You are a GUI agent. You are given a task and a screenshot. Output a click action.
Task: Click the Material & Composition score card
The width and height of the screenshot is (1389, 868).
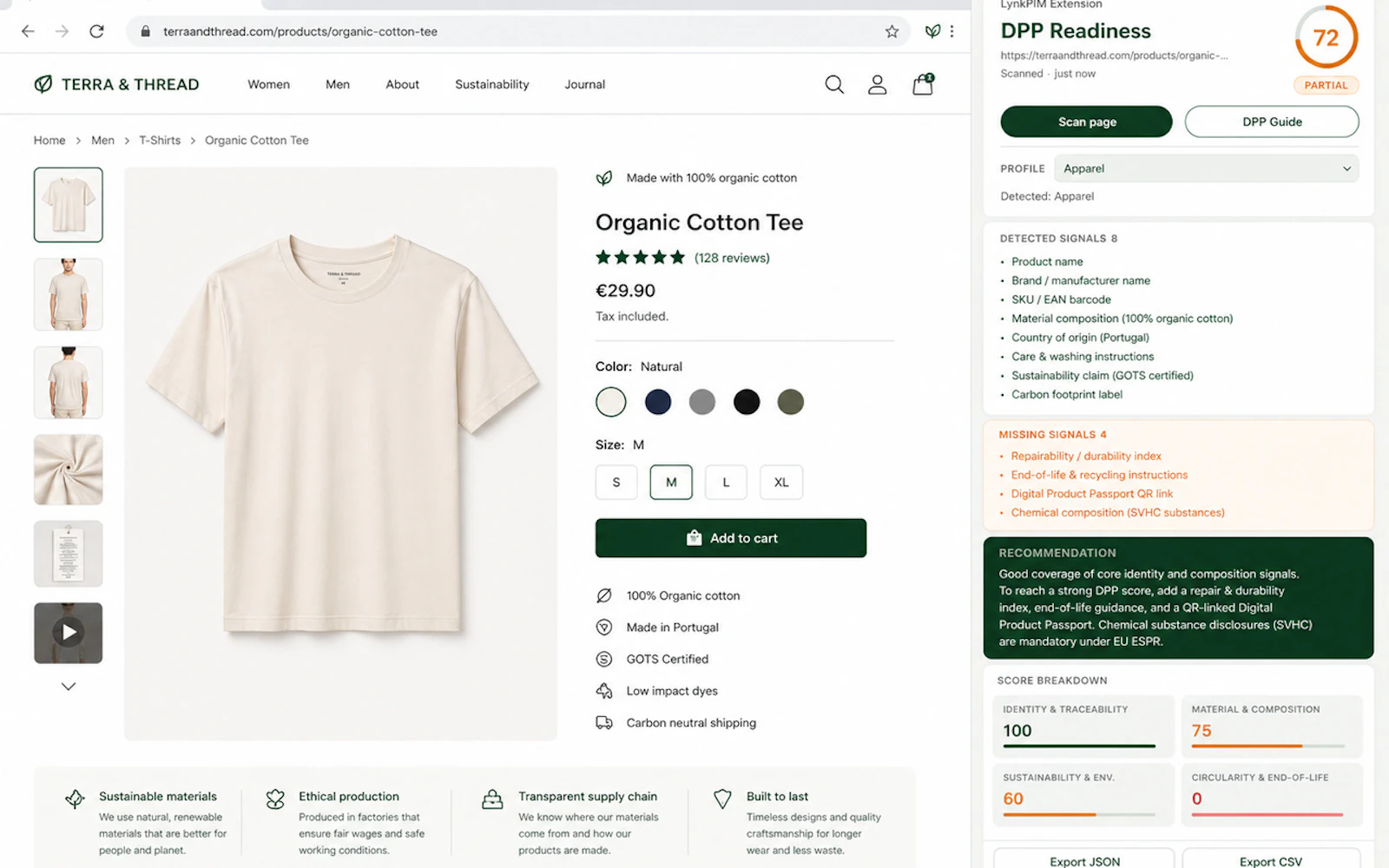point(1272,727)
